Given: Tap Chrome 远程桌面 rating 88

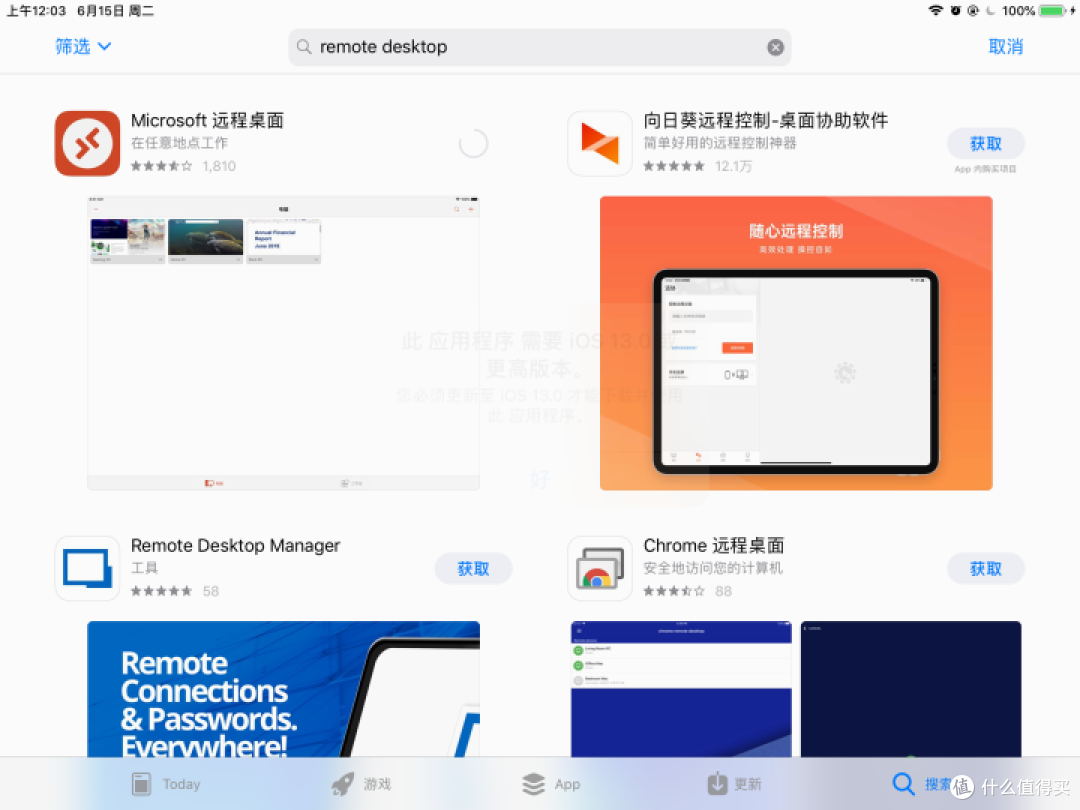Looking at the screenshot, I should point(687,591).
